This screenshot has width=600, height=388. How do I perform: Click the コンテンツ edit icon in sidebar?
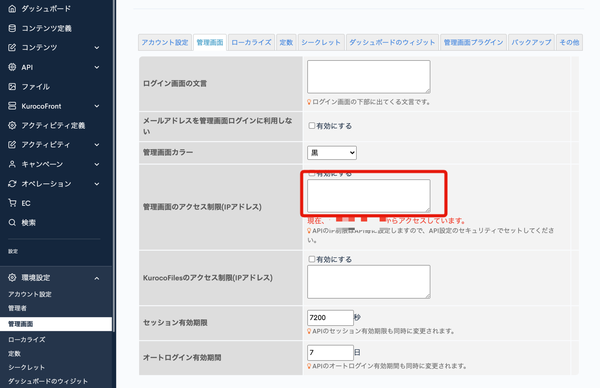[x=12, y=47]
